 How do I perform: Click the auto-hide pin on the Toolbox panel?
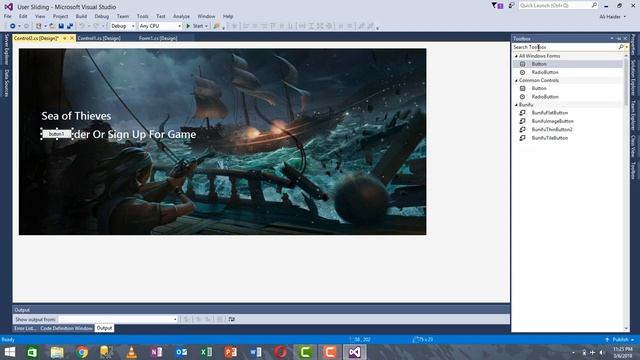coord(619,38)
